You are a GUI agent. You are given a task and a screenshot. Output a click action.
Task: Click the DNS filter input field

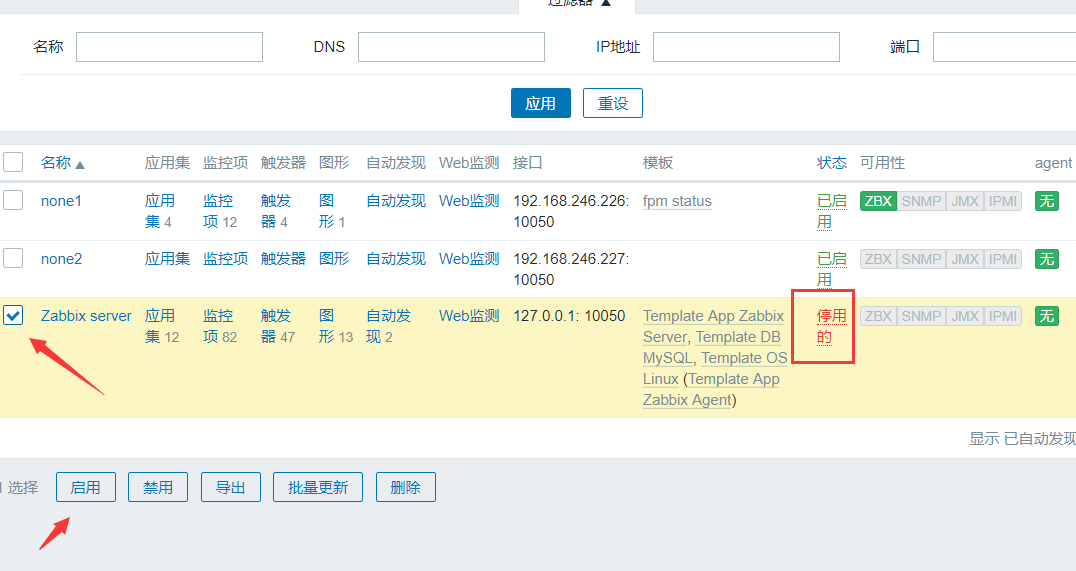click(x=452, y=47)
